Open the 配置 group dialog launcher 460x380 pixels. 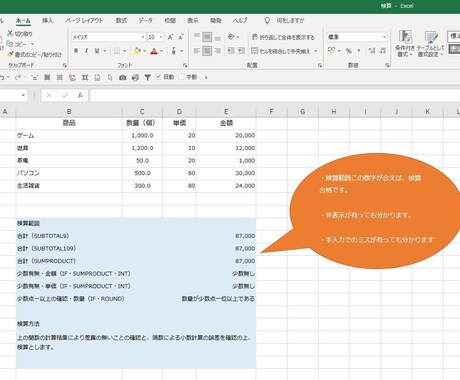point(320,65)
